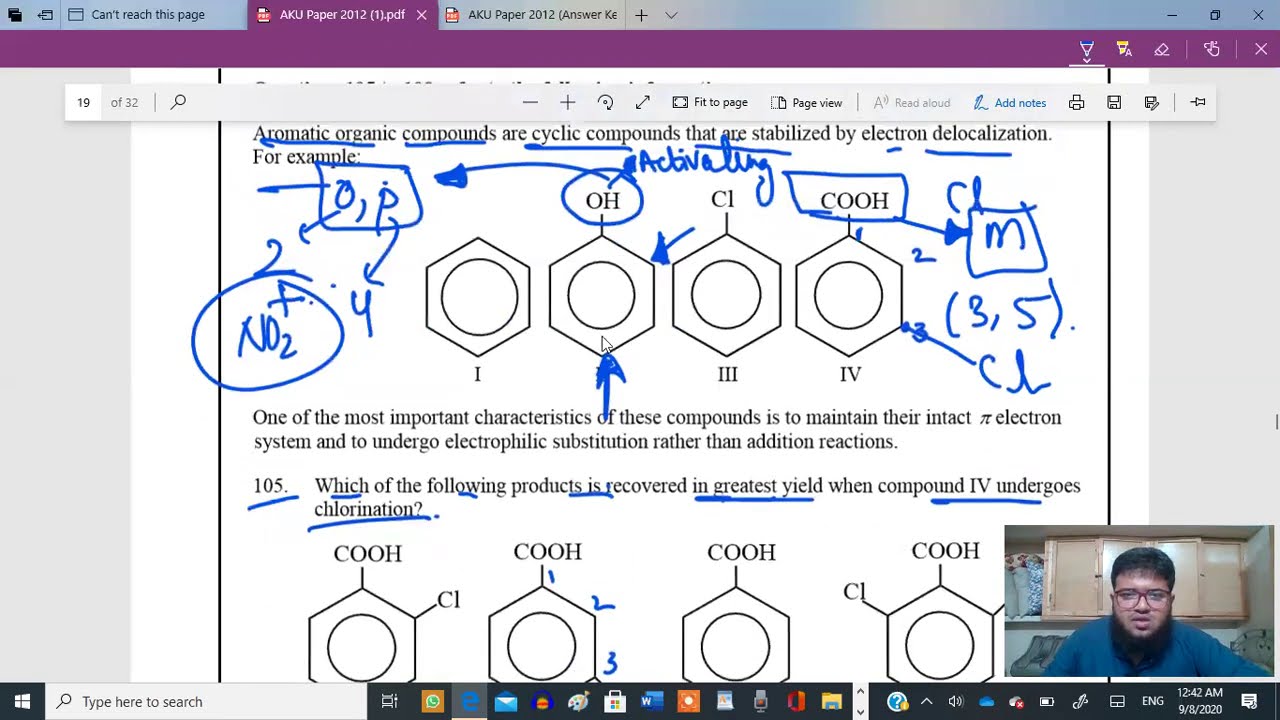Screen dimensions: 1280x720
Task: Select the highlighter inking tool
Action: click(x=1124, y=49)
